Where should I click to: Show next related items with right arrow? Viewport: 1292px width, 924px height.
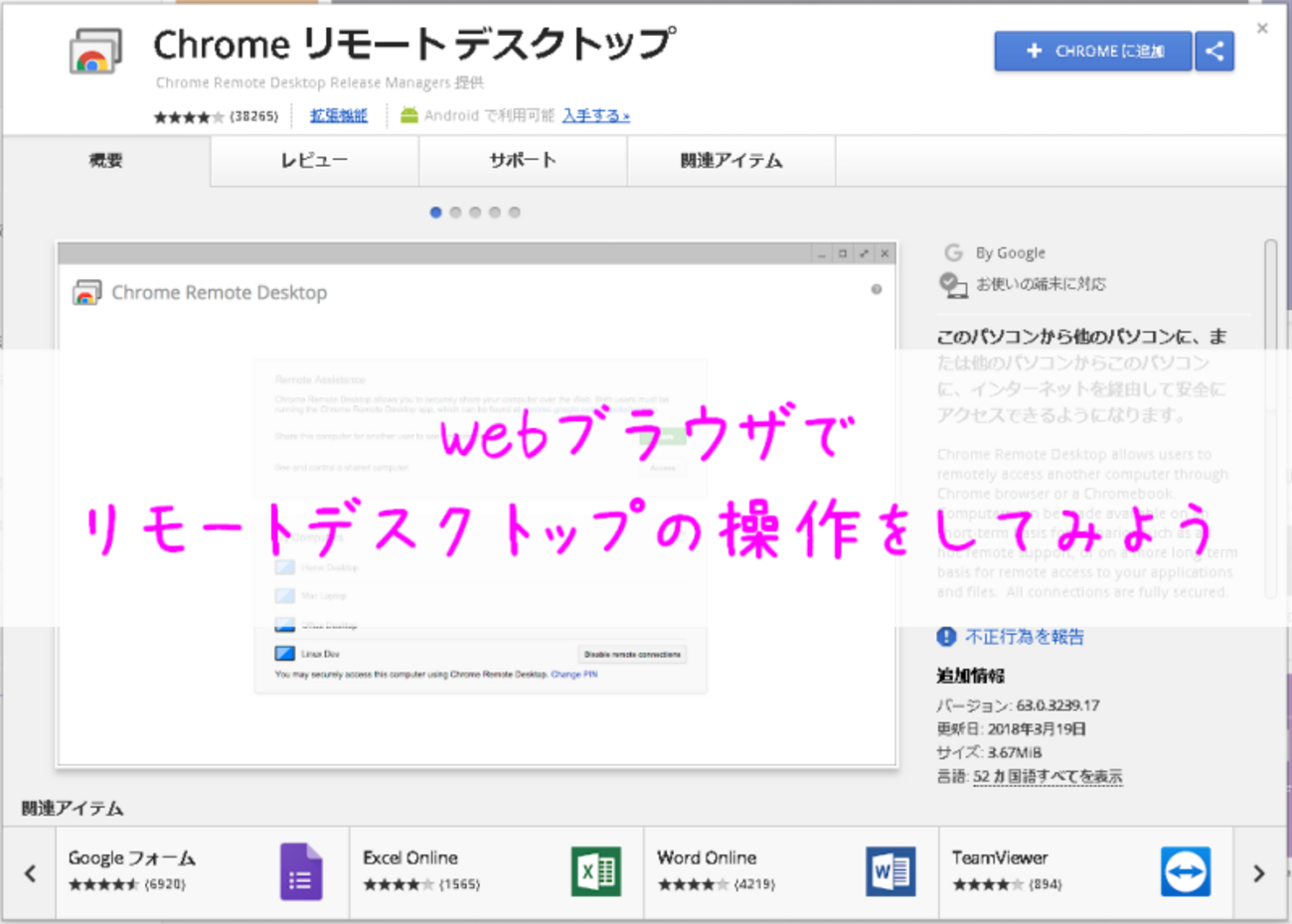(1259, 873)
